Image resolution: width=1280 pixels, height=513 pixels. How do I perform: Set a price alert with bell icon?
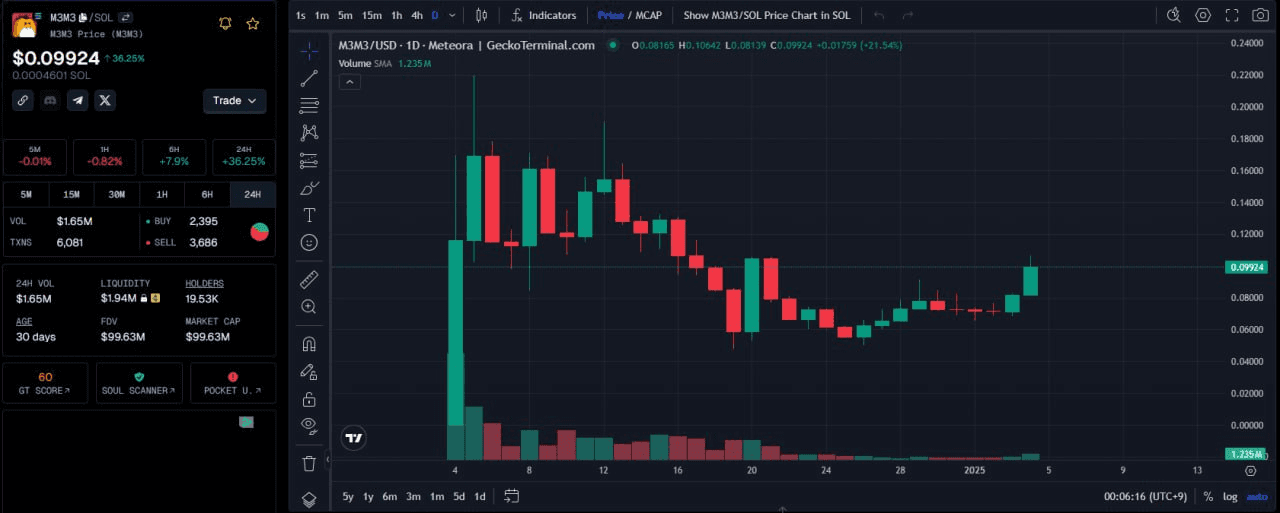(226, 23)
